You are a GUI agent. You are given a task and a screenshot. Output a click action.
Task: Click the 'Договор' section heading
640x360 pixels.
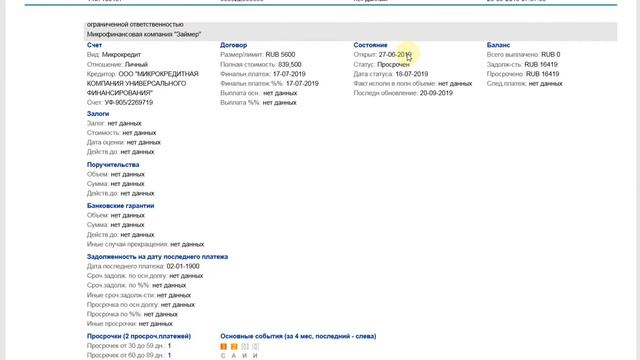pyautogui.click(x=233, y=45)
